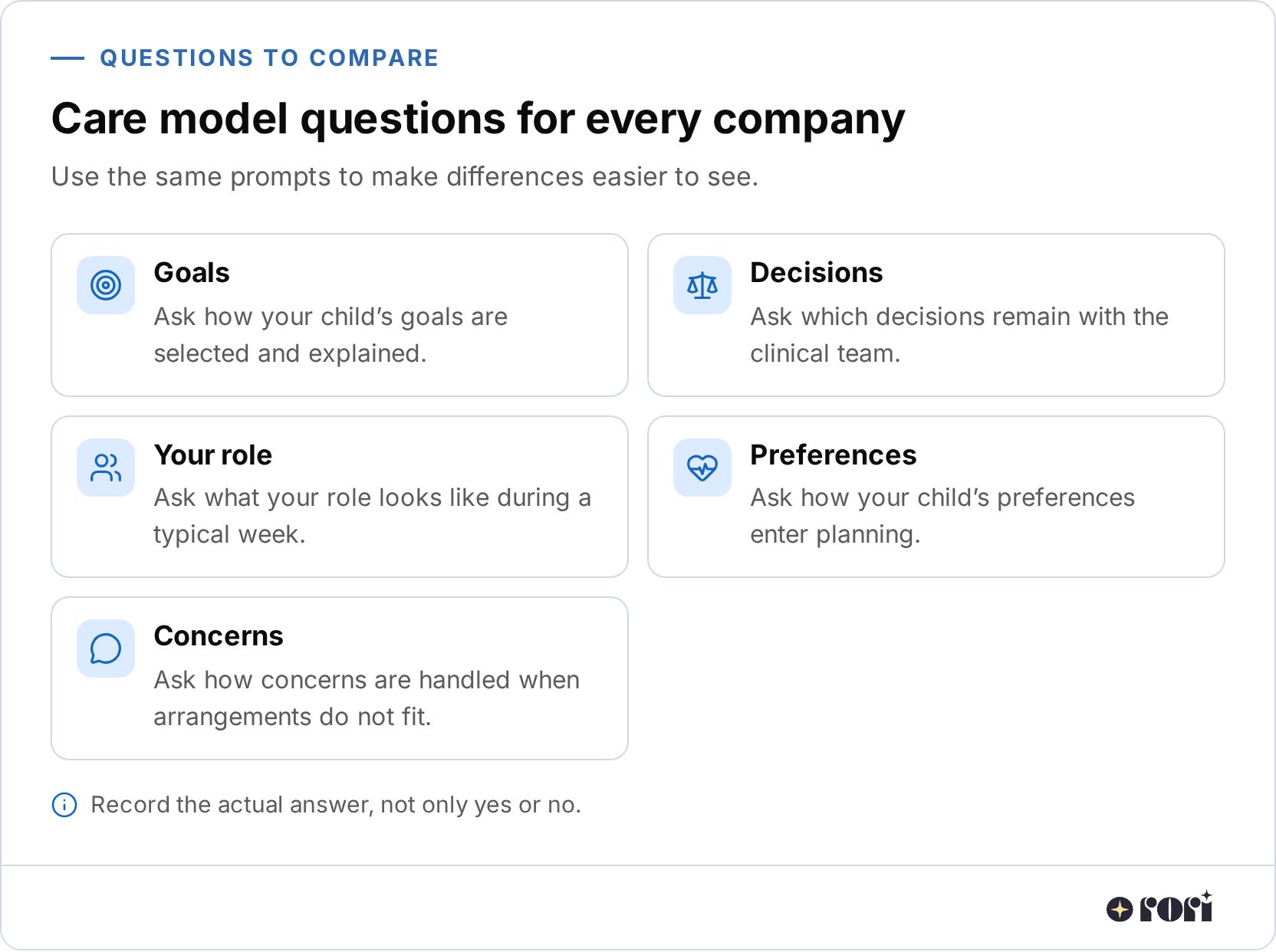Select the Decisions card heading
This screenshot has height=952, width=1276.
[817, 273]
